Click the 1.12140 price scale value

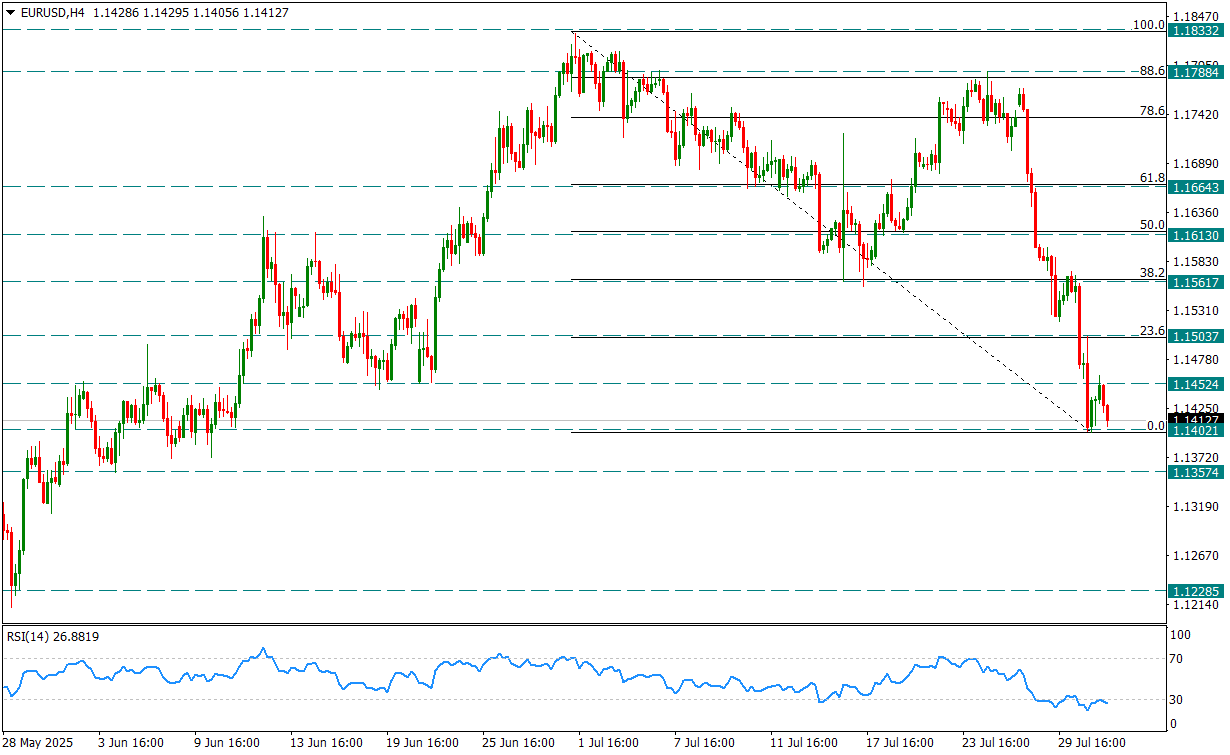point(1198,604)
